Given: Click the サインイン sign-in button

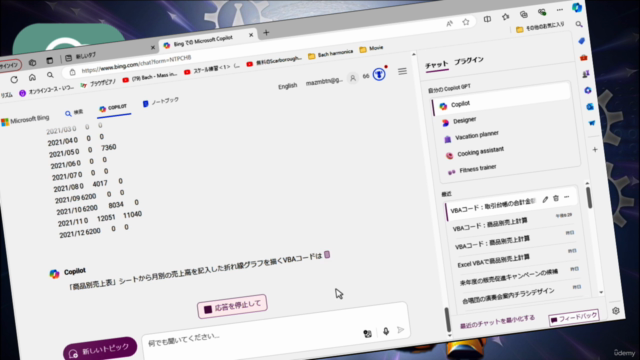Looking at the screenshot, I should point(10,65).
